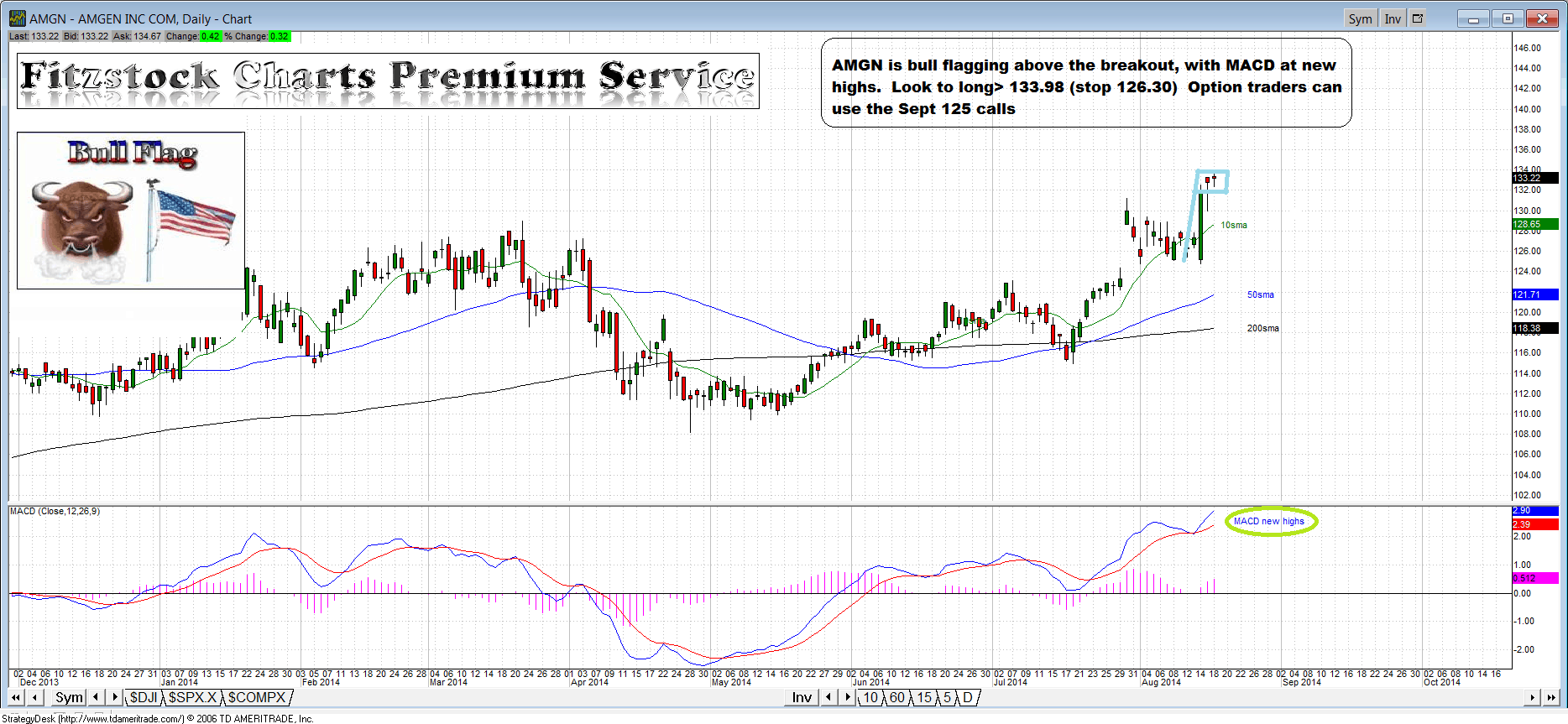The image size is (1568, 724).
Task: Click the next symbol arrow right of bottom Sym
Action: pos(115,697)
